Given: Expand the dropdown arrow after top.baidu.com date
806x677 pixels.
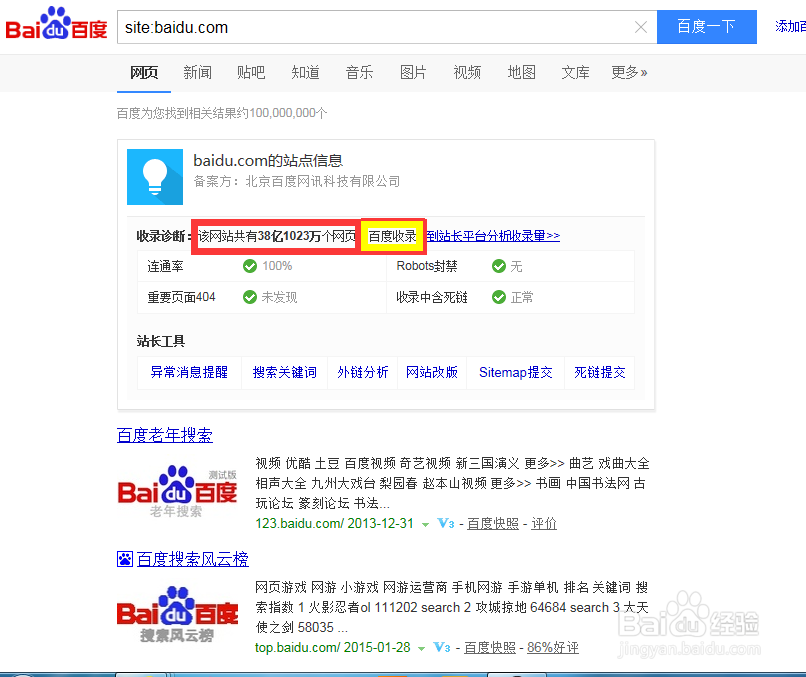Looking at the screenshot, I should (x=422, y=649).
